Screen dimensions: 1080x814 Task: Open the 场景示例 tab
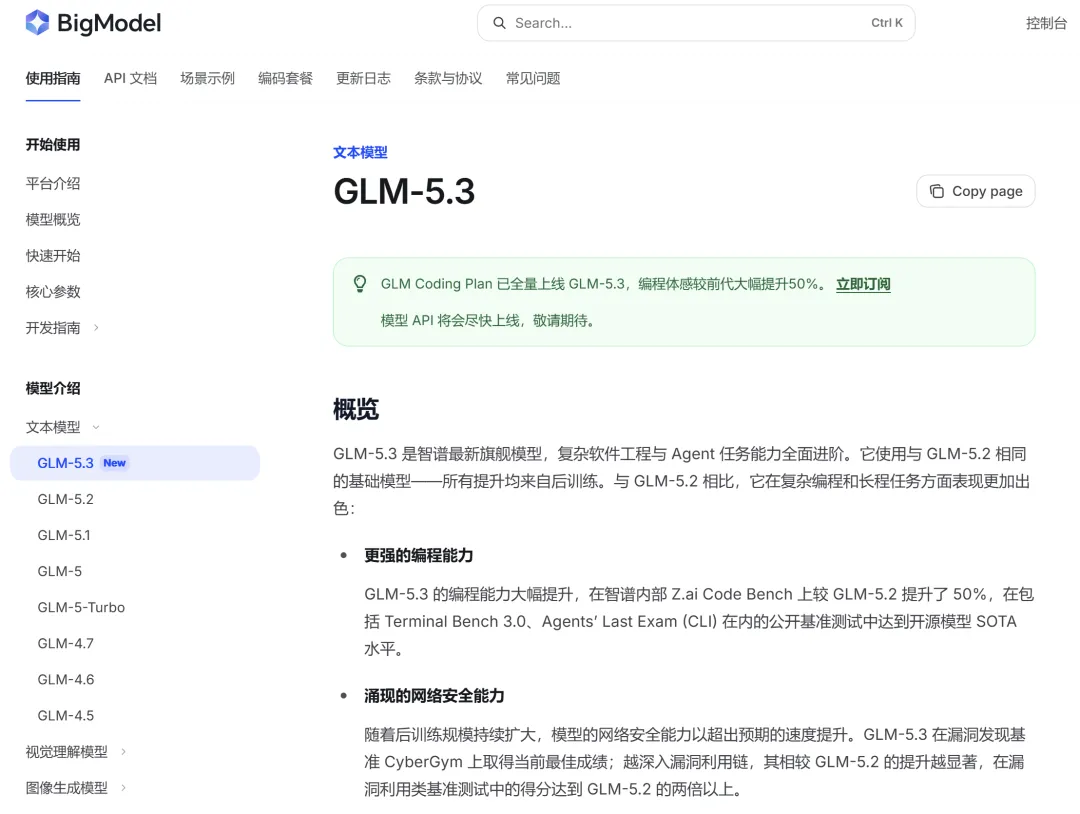point(207,79)
